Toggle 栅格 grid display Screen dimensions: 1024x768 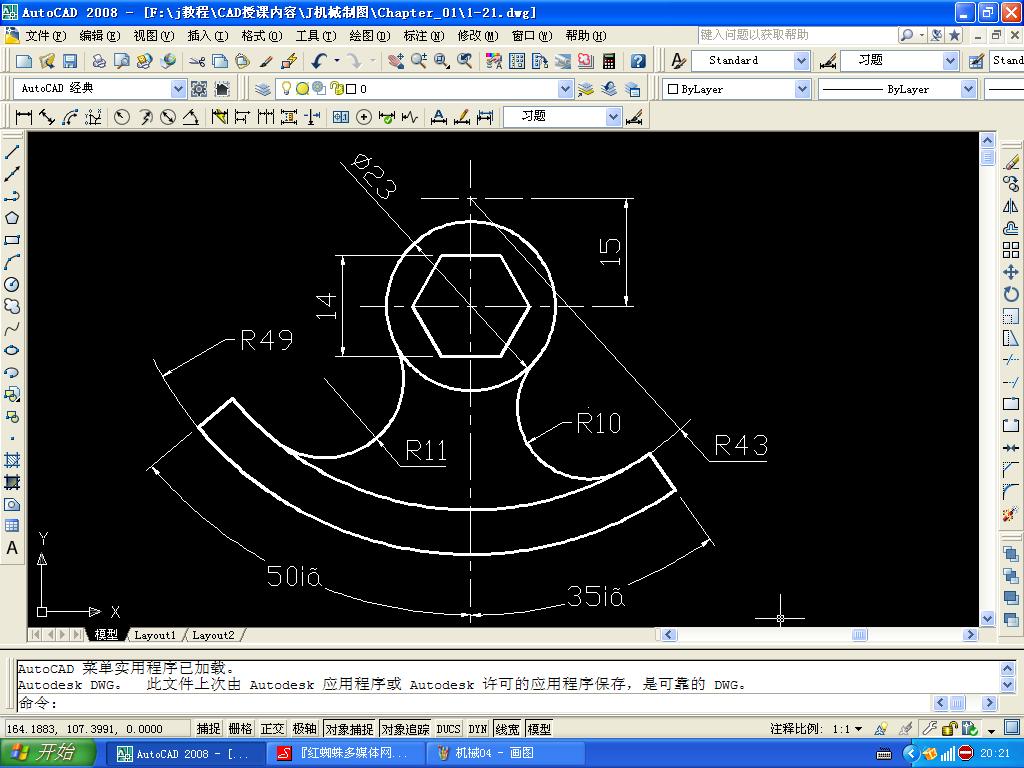click(x=240, y=728)
